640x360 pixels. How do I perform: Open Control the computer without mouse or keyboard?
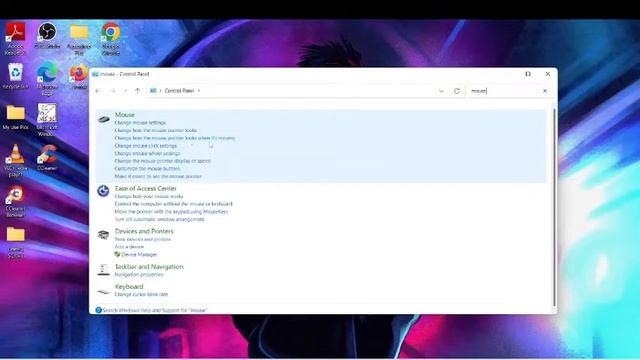tap(173, 204)
